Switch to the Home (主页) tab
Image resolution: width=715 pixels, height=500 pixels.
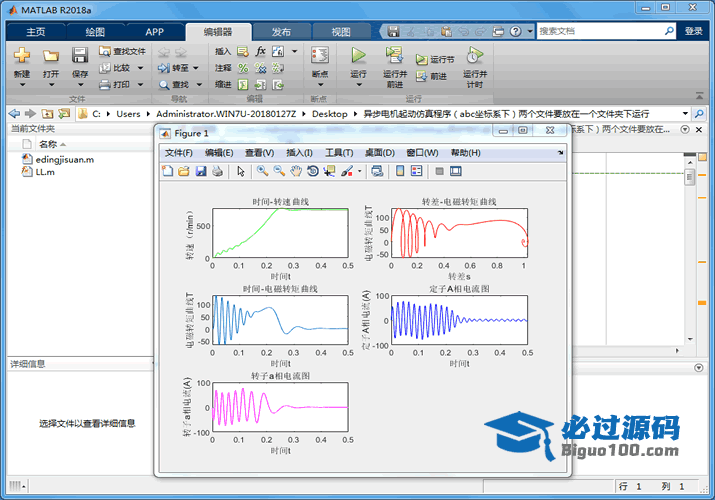point(36,31)
